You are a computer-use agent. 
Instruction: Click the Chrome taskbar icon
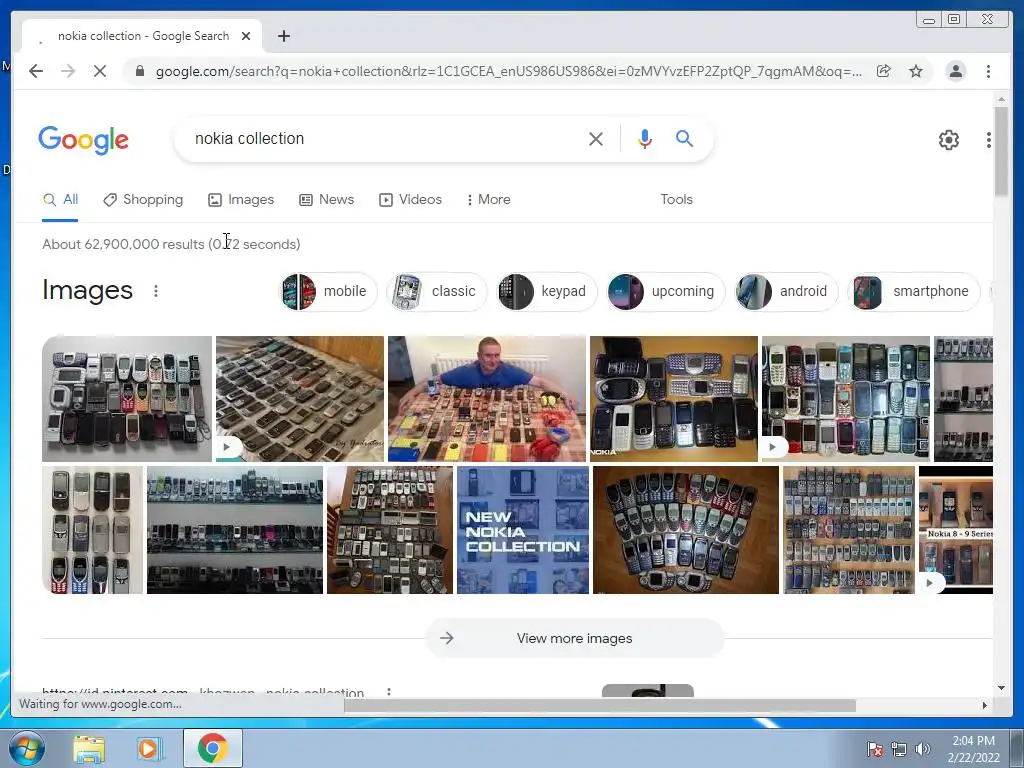212,748
